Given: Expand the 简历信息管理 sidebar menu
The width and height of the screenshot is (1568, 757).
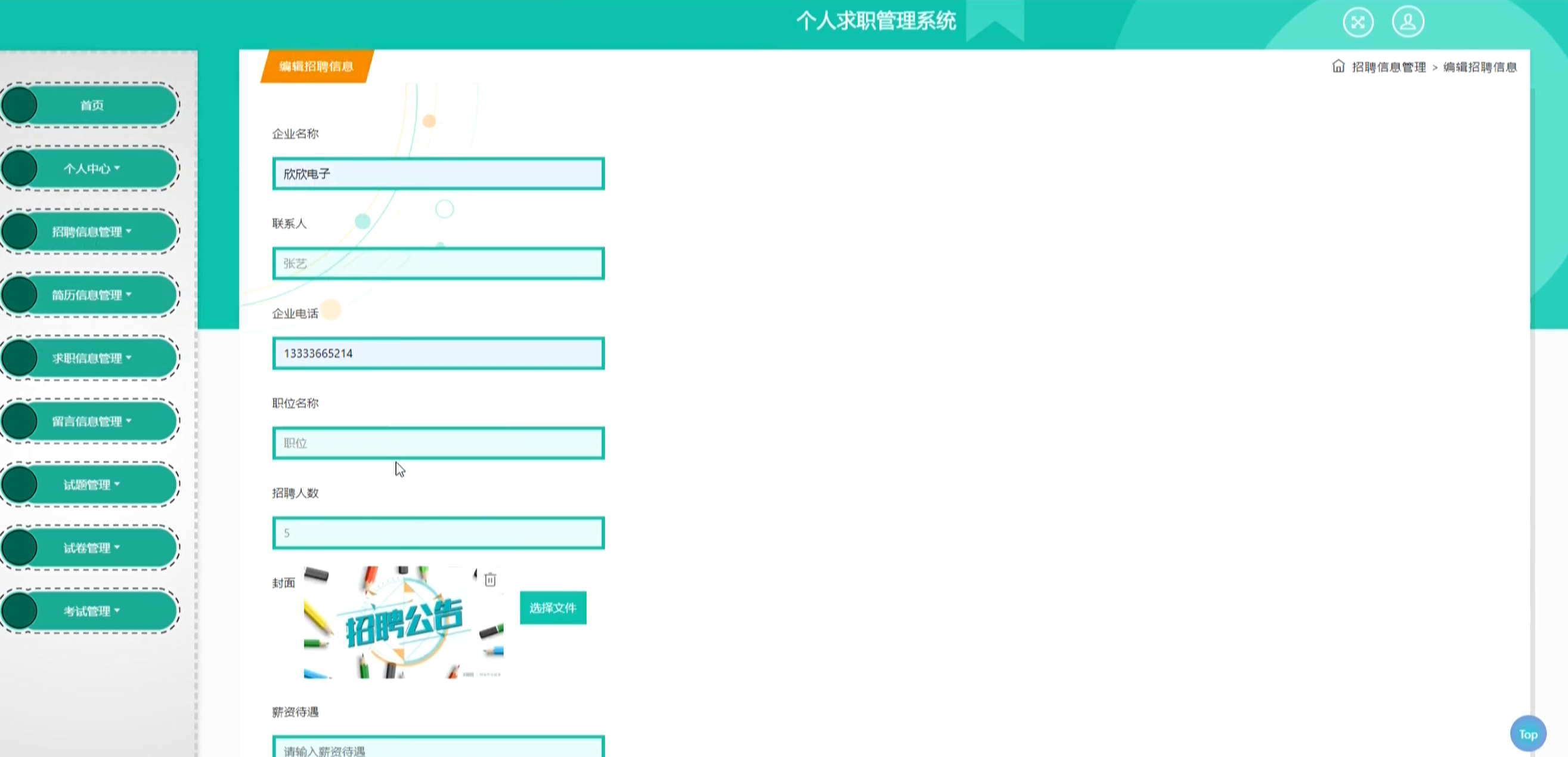Looking at the screenshot, I should click(x=91, y=295).
